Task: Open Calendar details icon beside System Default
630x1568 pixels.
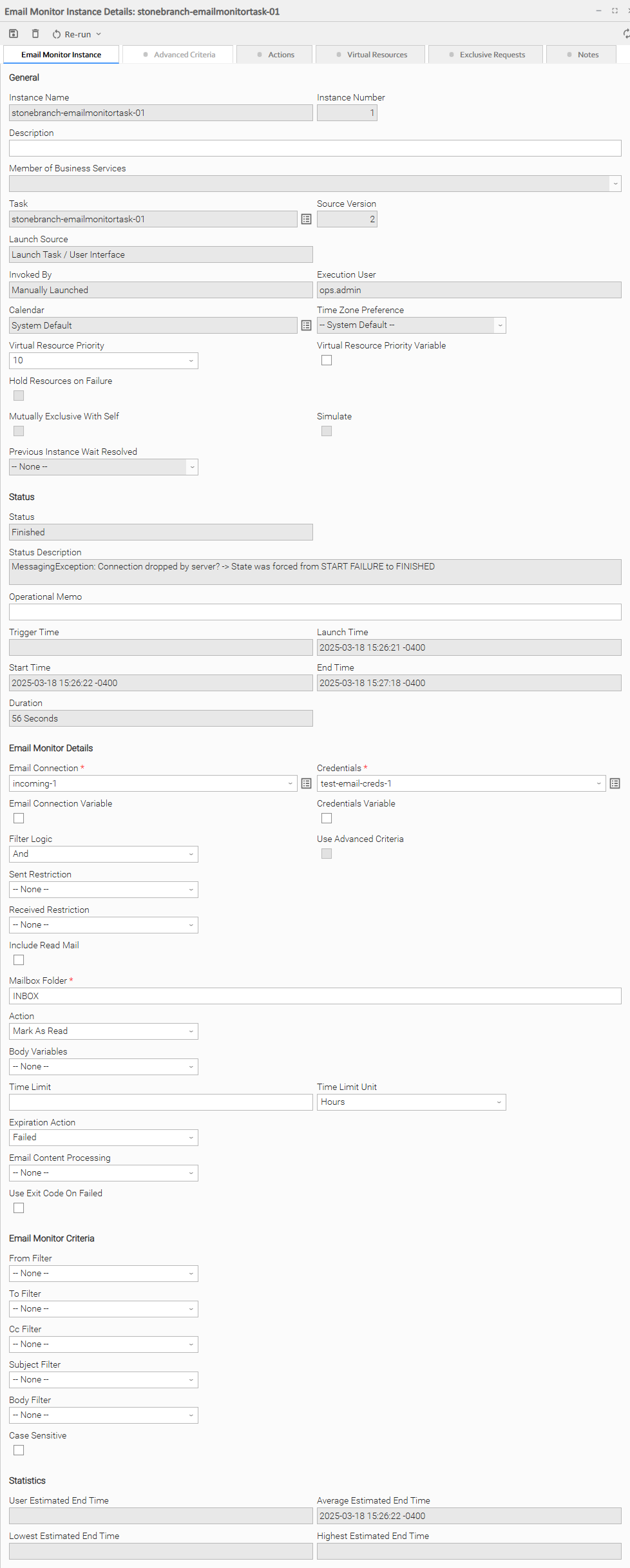Action: pyautogui.click(x=307, y=326)
